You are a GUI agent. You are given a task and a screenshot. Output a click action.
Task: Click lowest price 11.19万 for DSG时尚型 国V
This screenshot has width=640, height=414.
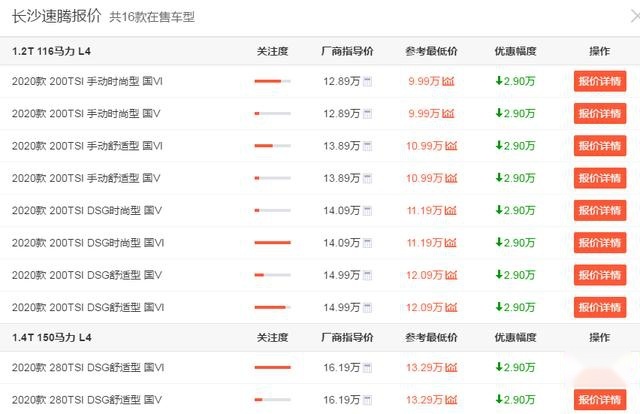click(x=424, y=211)
